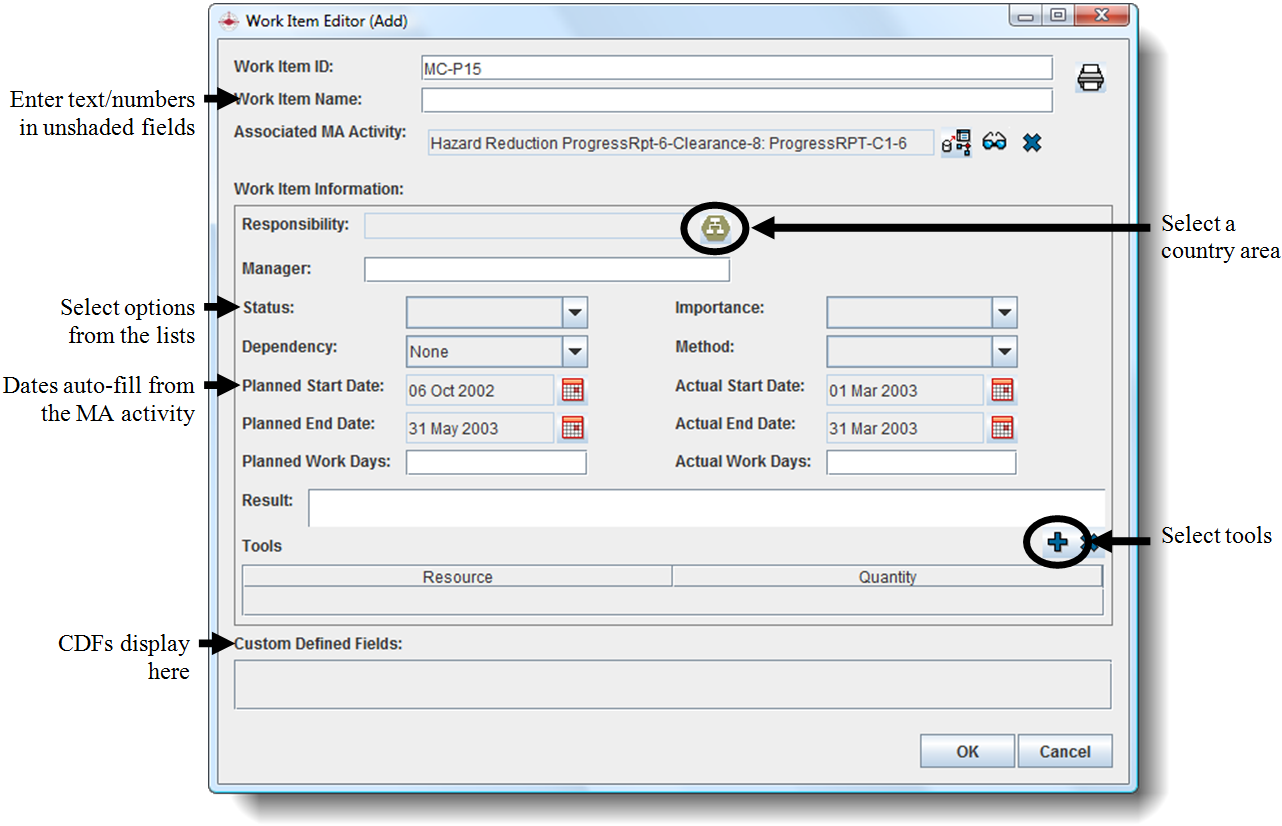Click the printer icon
1282x826 pixels.
click(x=1091, y=78)
